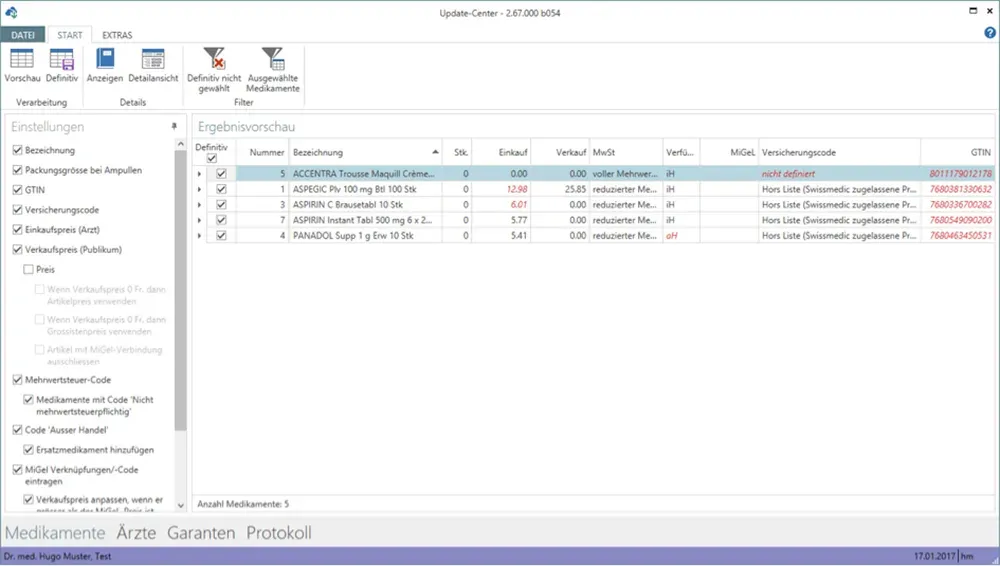Select the 'PANADOL Supp 1 g Erw 10 Stk' cell
This screenshot has height=566, width=1000.
(365, 235)
